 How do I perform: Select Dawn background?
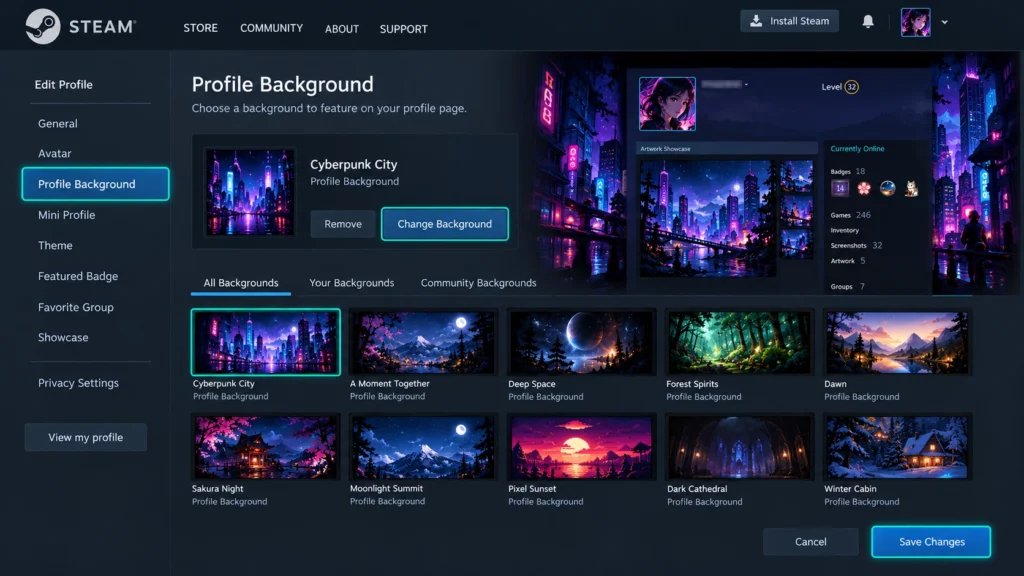[897, 342]
